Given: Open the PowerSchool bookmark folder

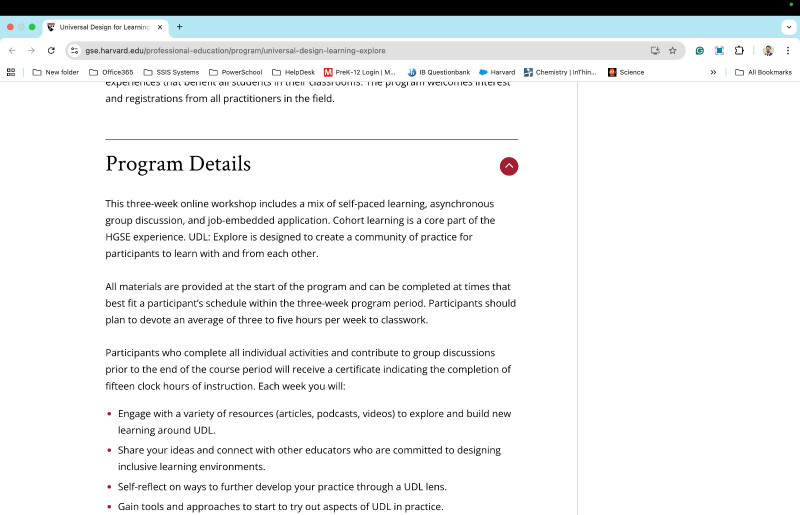Looking at the screenshot, I should coord(235,72).
